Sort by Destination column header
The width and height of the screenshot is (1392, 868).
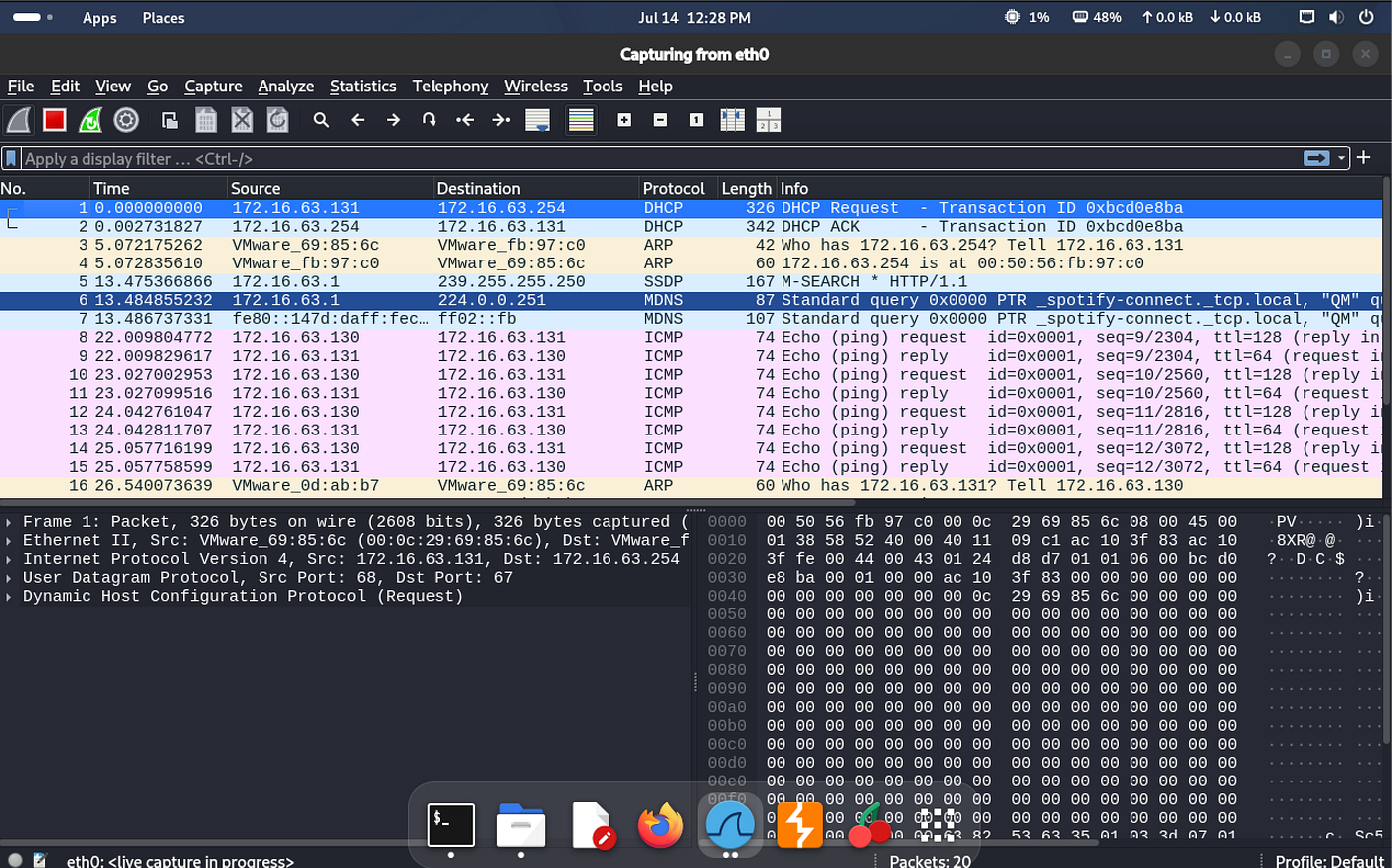point(537,188)
